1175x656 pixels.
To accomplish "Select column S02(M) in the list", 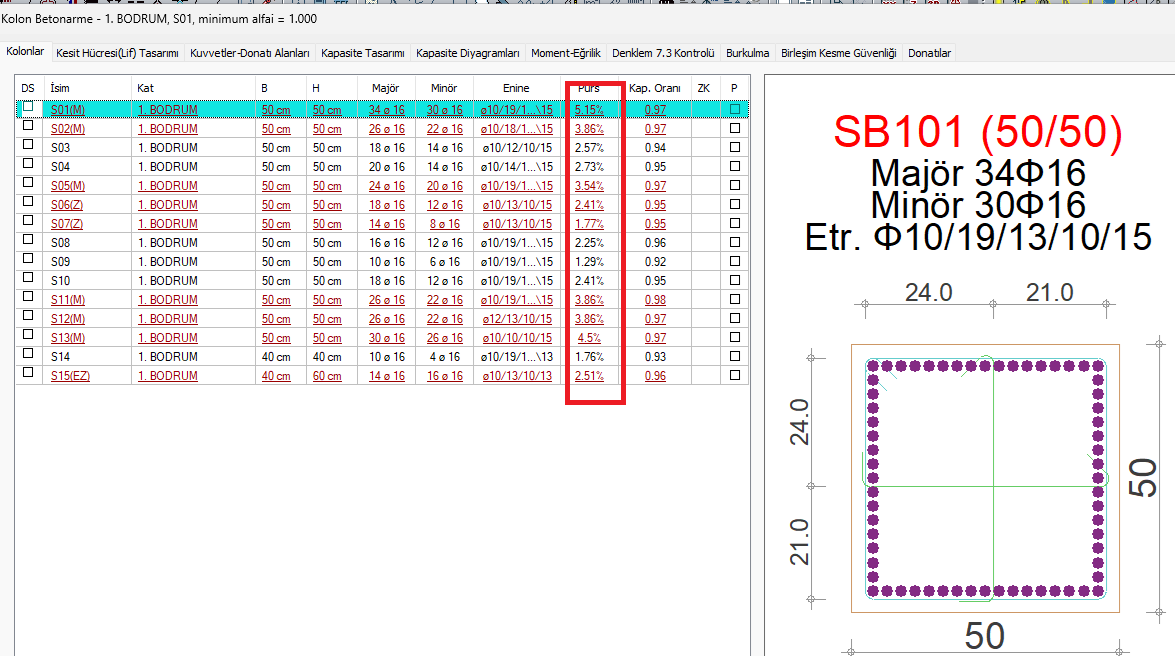I will (67, 129).
